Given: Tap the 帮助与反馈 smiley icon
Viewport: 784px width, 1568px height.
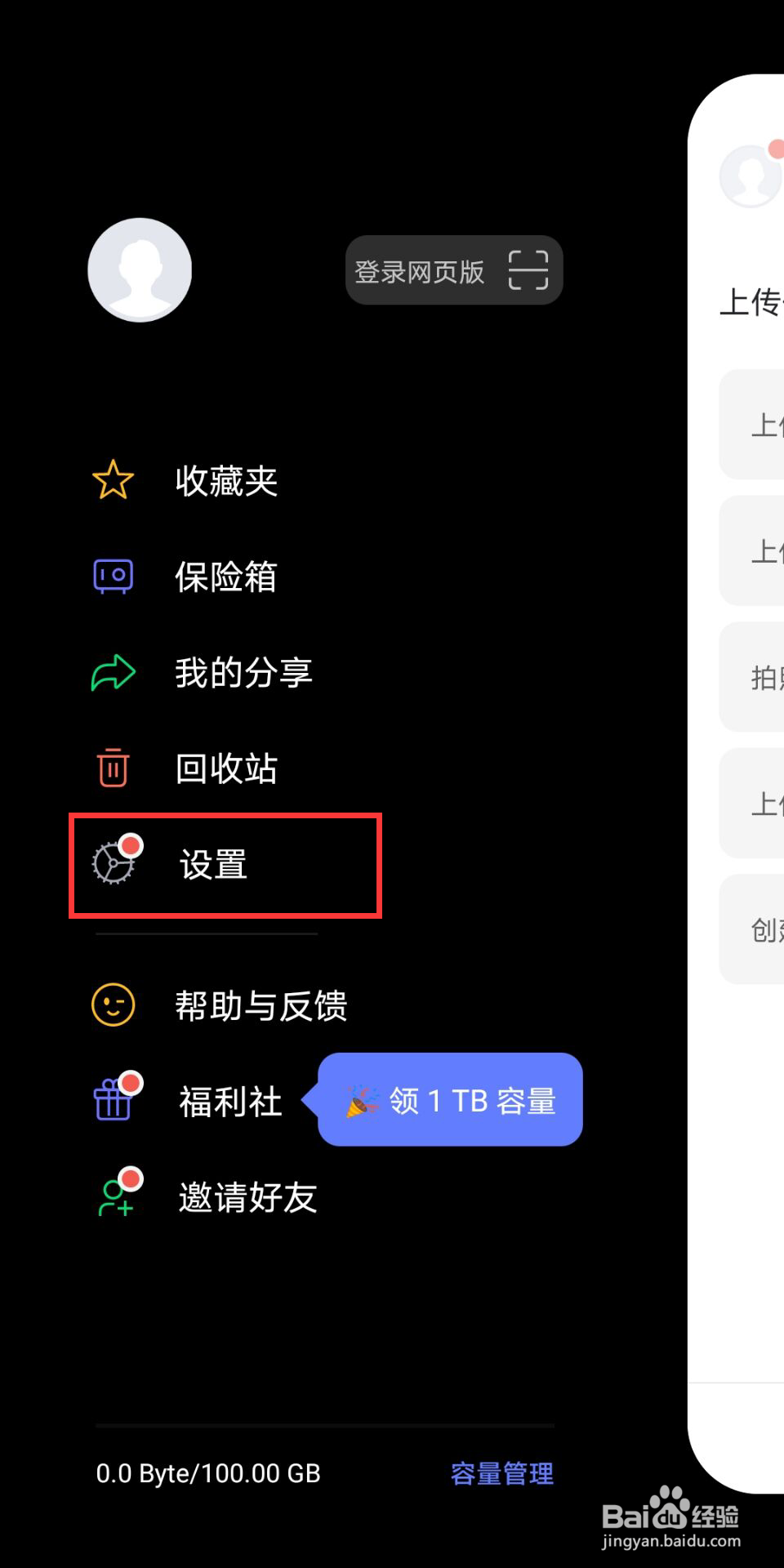Looking at the screenshot, I should pyautogui.click(x=113, y=1004).
